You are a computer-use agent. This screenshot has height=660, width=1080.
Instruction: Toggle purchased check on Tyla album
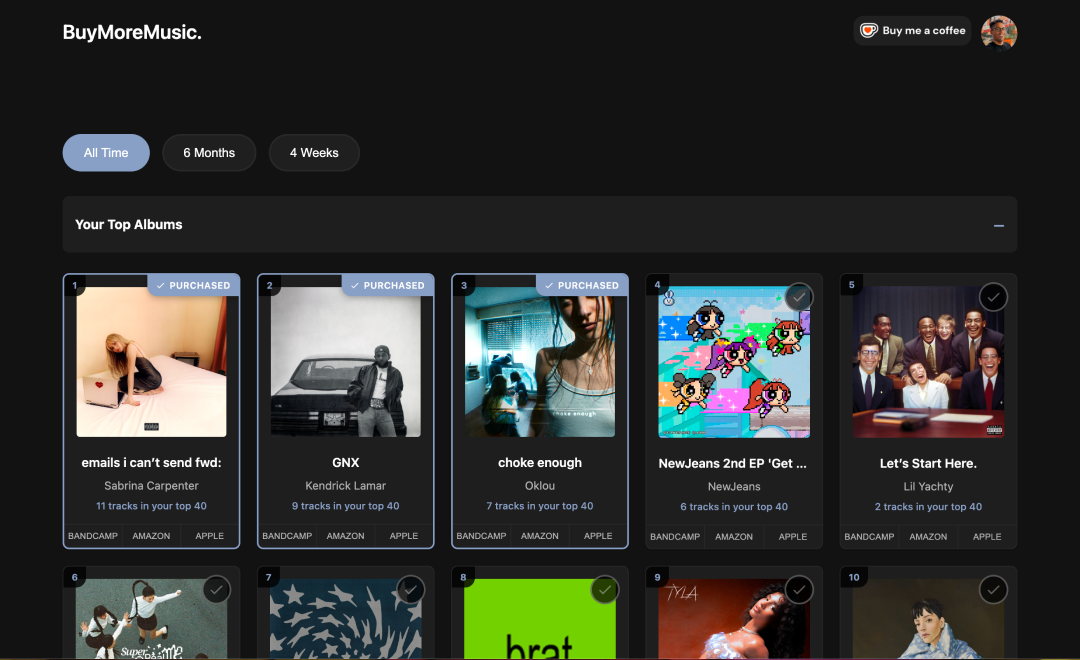point(798,590)
